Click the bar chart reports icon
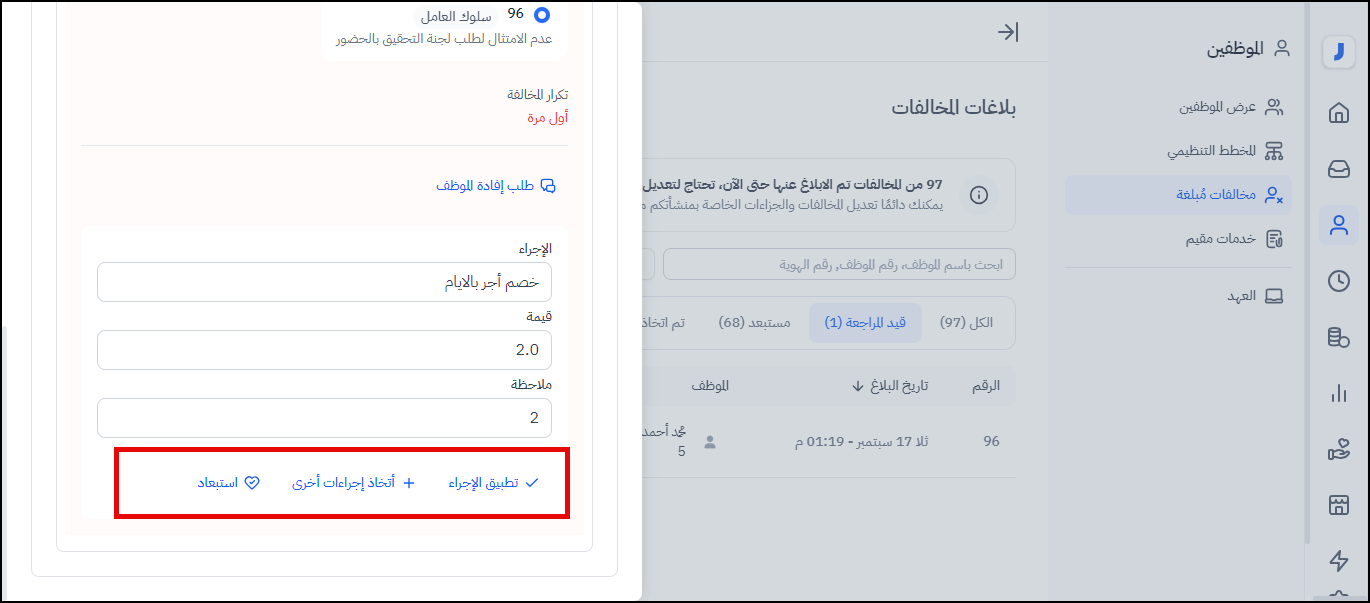Viewport: 1370px width, 603px height. pyautogui.click(x=1338, y=394)
